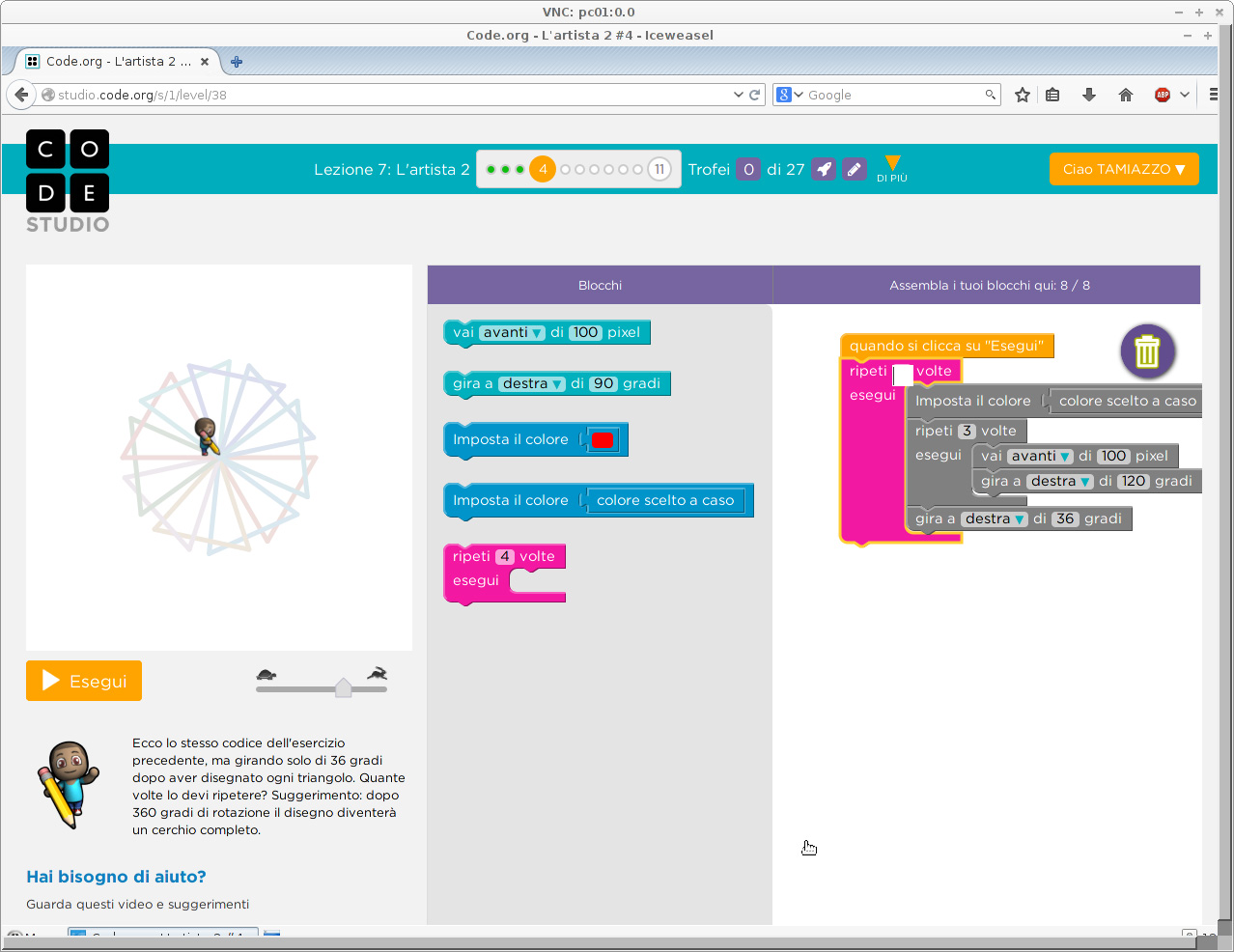Click the bookmark star icon
The height and width of the screenshot is (952, 1234).
click(1023, 95)
